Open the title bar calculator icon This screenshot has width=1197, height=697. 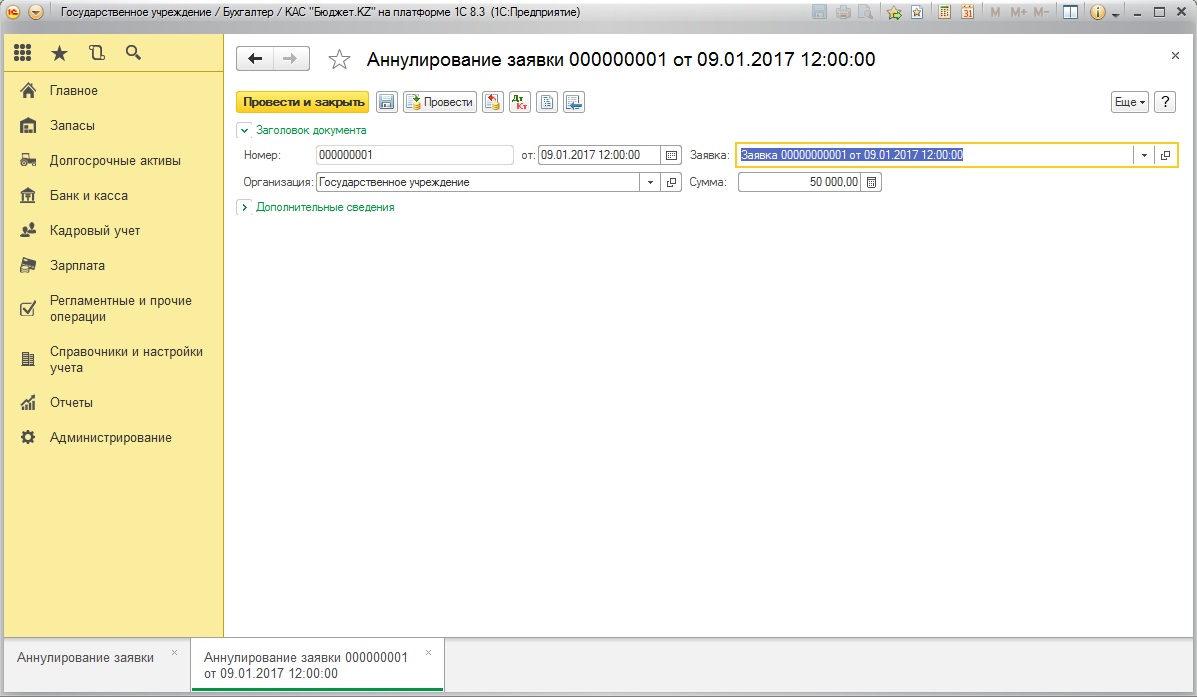944,12
